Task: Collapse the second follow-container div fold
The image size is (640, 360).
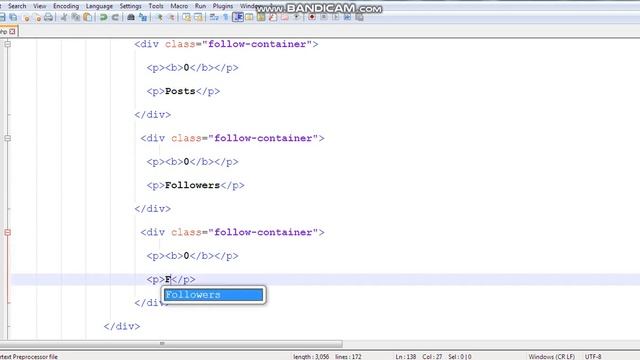Action: tap(7, 138)
